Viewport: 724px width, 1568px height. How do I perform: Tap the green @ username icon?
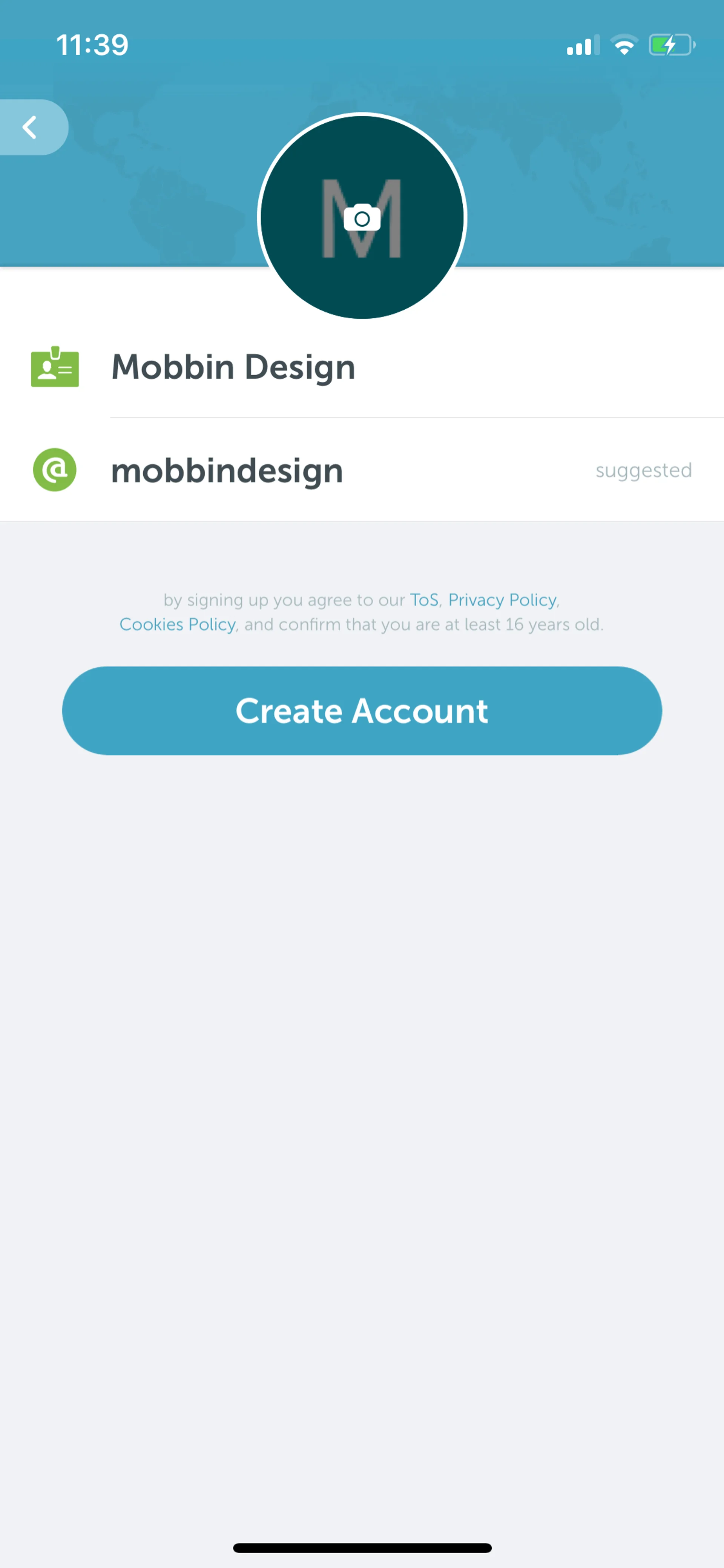click(x=55, y=470)
